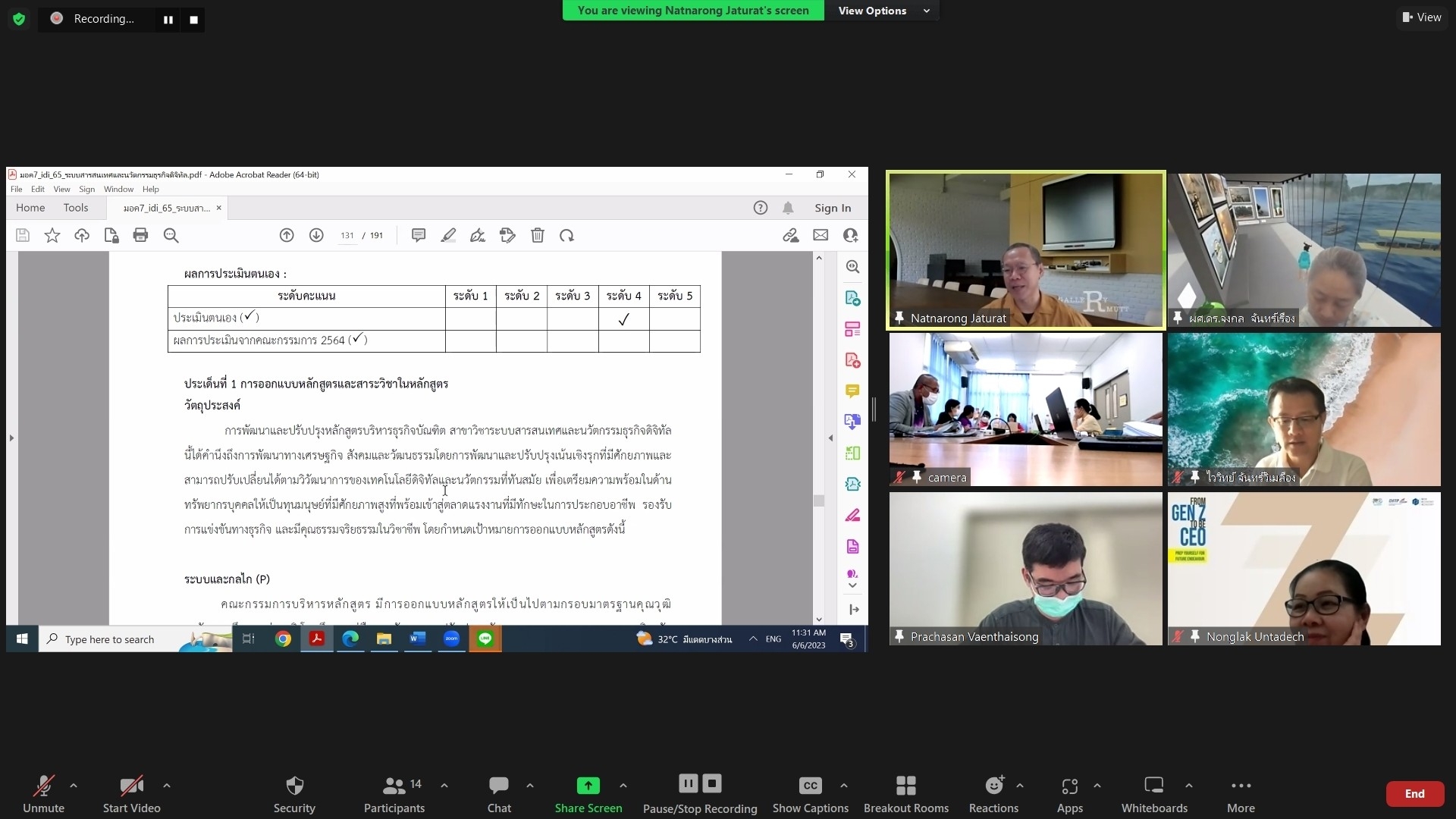Open the File menu in Acrobat Reader
This screenshot has width=1456, height=819.
pos(17,190)
